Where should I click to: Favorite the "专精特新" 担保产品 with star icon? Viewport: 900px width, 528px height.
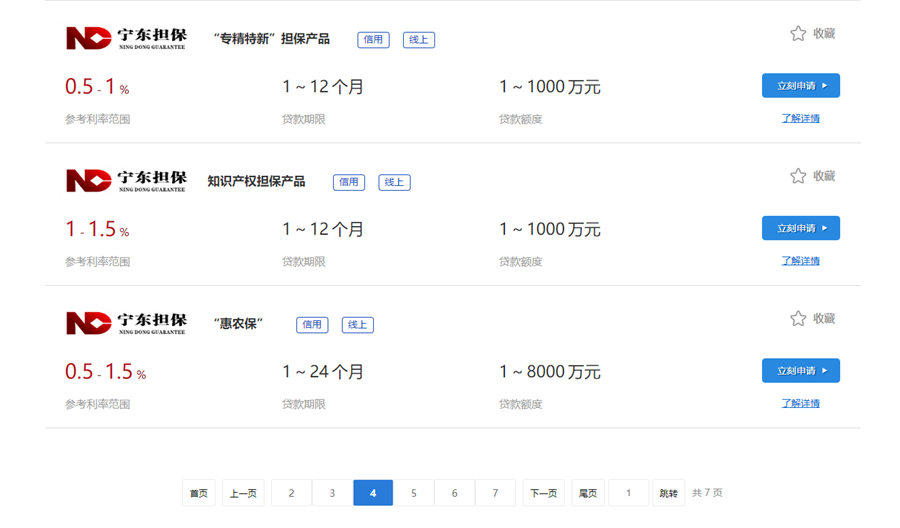coord(798,33)
